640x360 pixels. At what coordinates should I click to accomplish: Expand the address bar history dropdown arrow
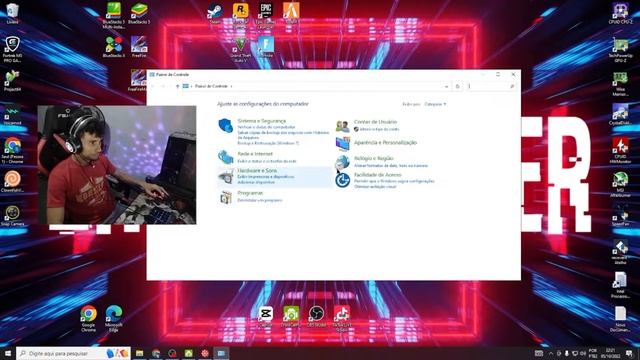(446, 87)
